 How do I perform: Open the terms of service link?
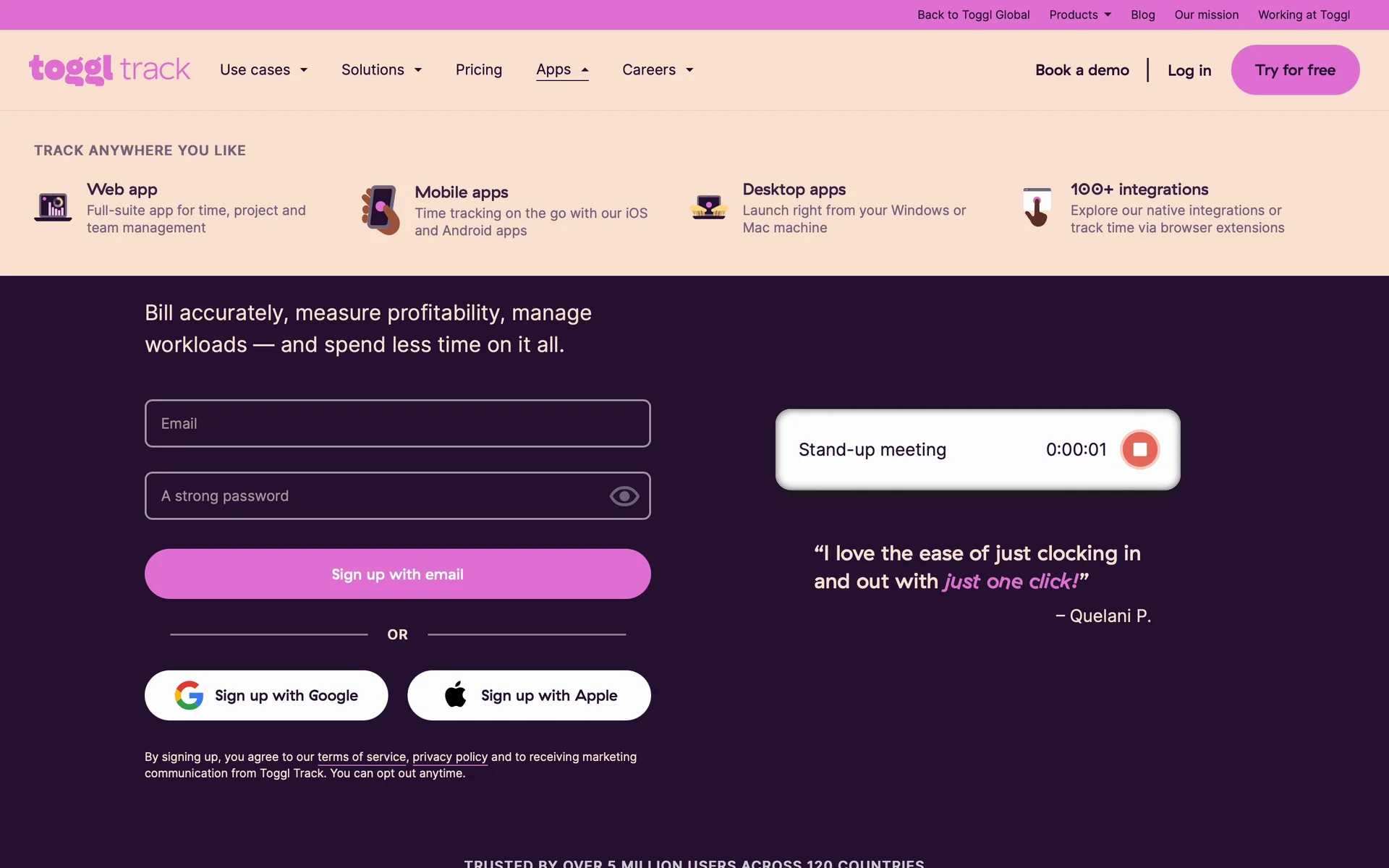[362, 757]
